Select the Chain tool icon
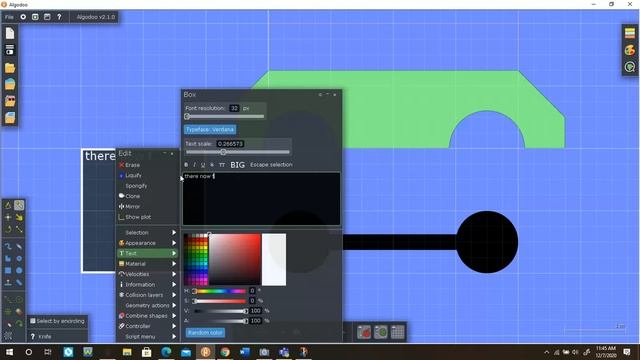The width and height of the screenshot is (640, 360). pos(19,282)
